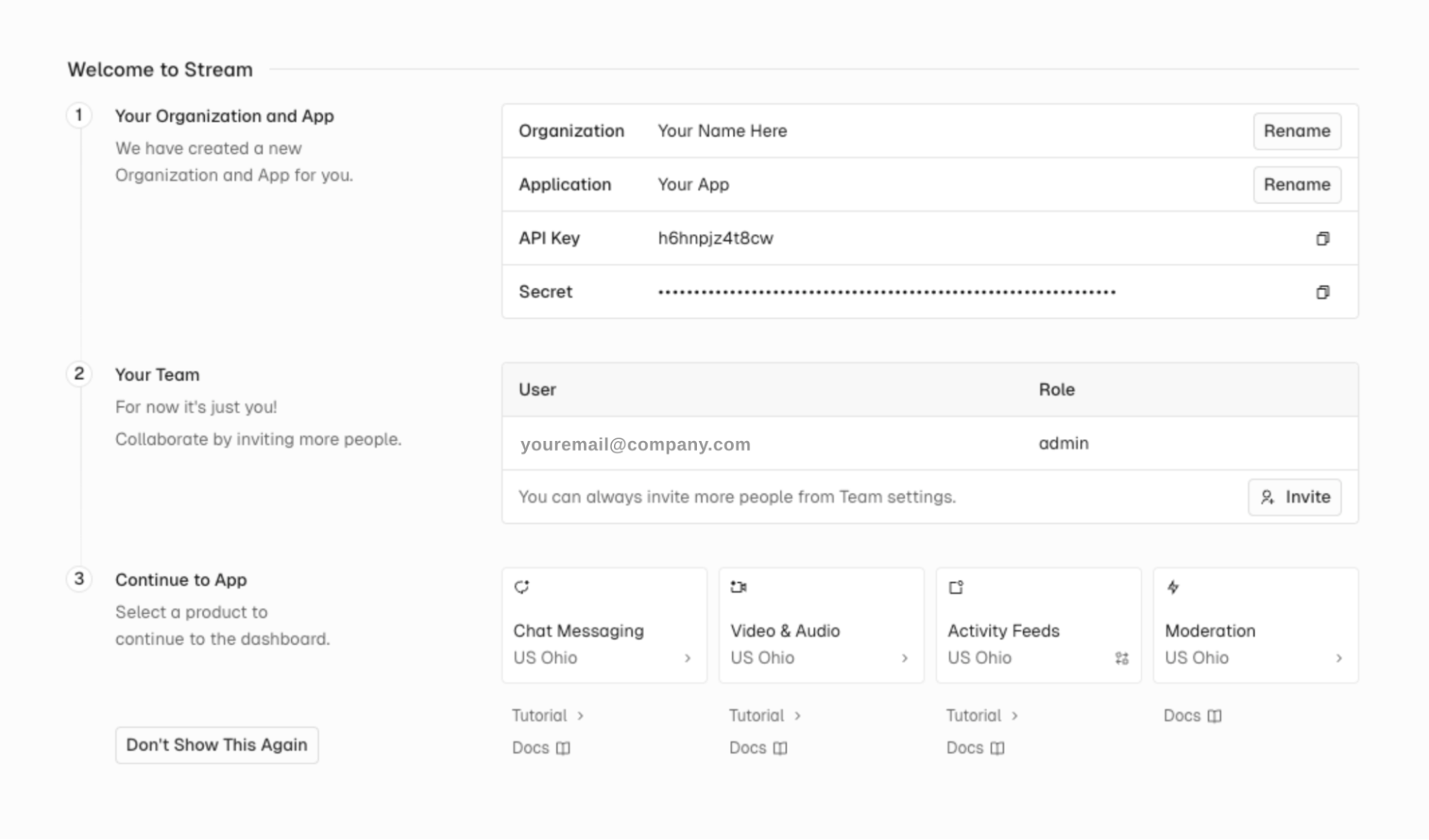
Task: Open the Chat Messaging Docs link
Action: [x=541, y=748]
